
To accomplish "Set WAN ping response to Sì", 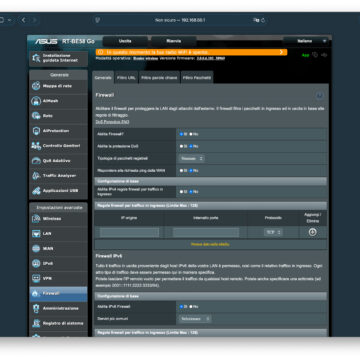I will pyautogui.click(x=182, y=170).
